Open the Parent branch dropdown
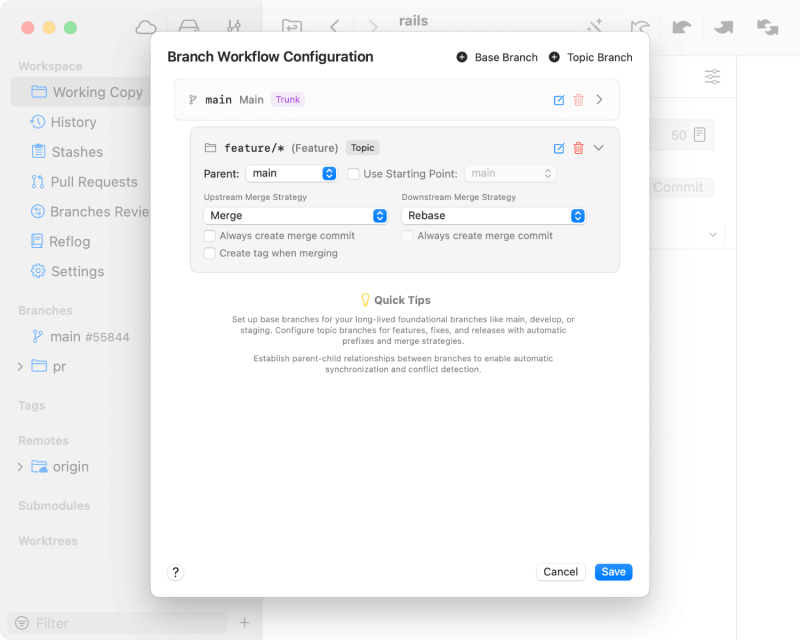 (x=291, y=172)
